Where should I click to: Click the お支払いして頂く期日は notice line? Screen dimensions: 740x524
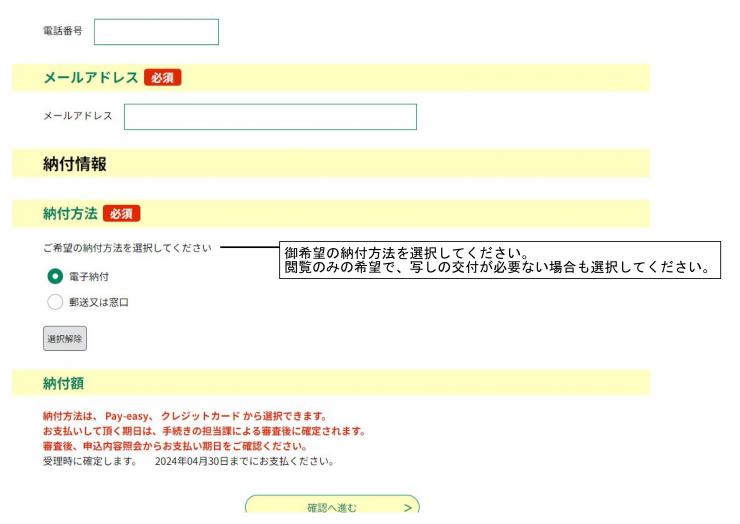click(x=204, y=431)
